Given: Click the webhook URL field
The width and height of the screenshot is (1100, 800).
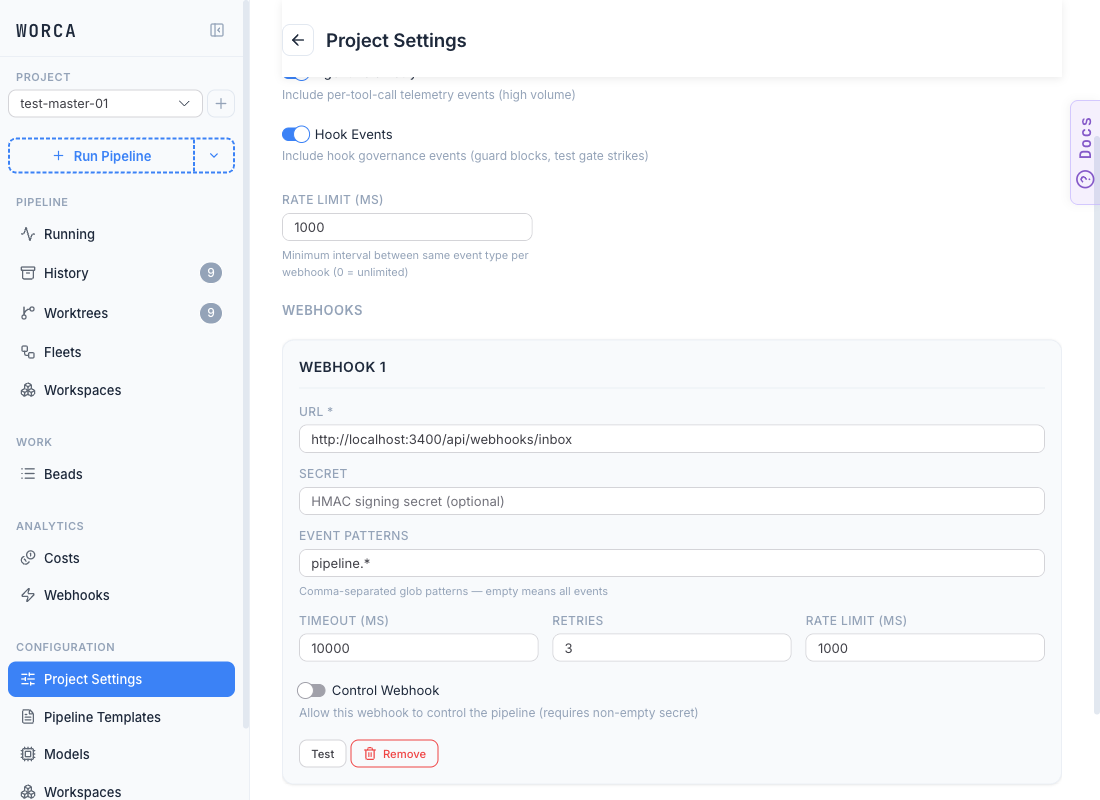Looking at the screenshot, I should (671, 439).
